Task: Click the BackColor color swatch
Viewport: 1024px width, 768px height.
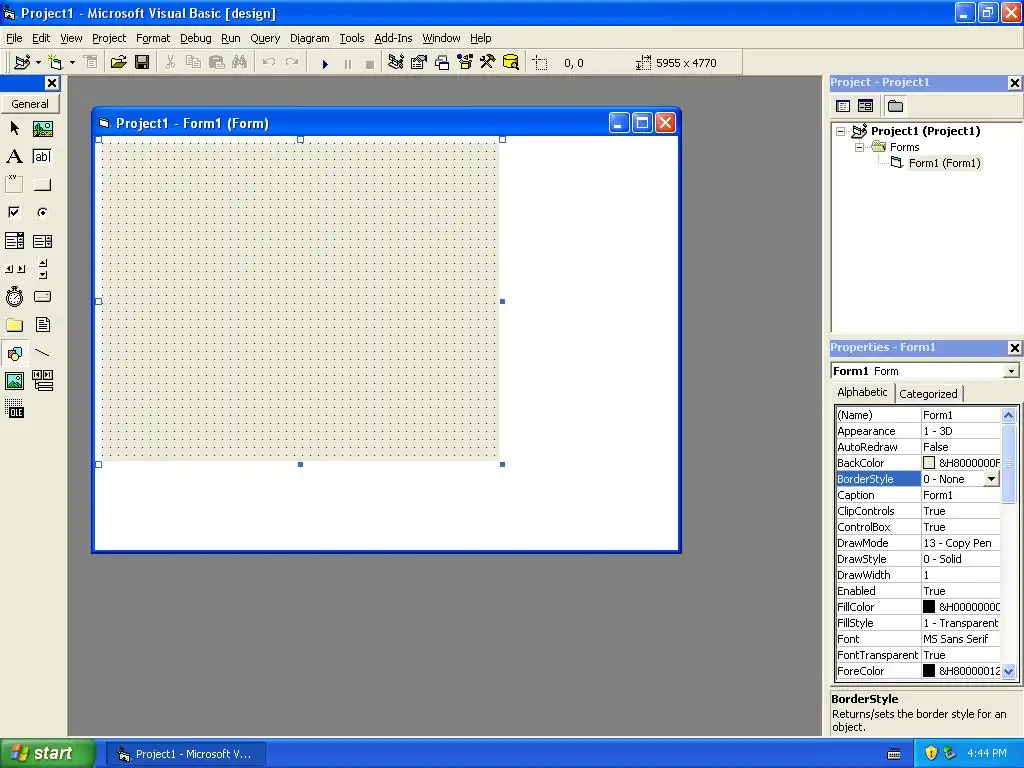Action: tap(929, 463)
